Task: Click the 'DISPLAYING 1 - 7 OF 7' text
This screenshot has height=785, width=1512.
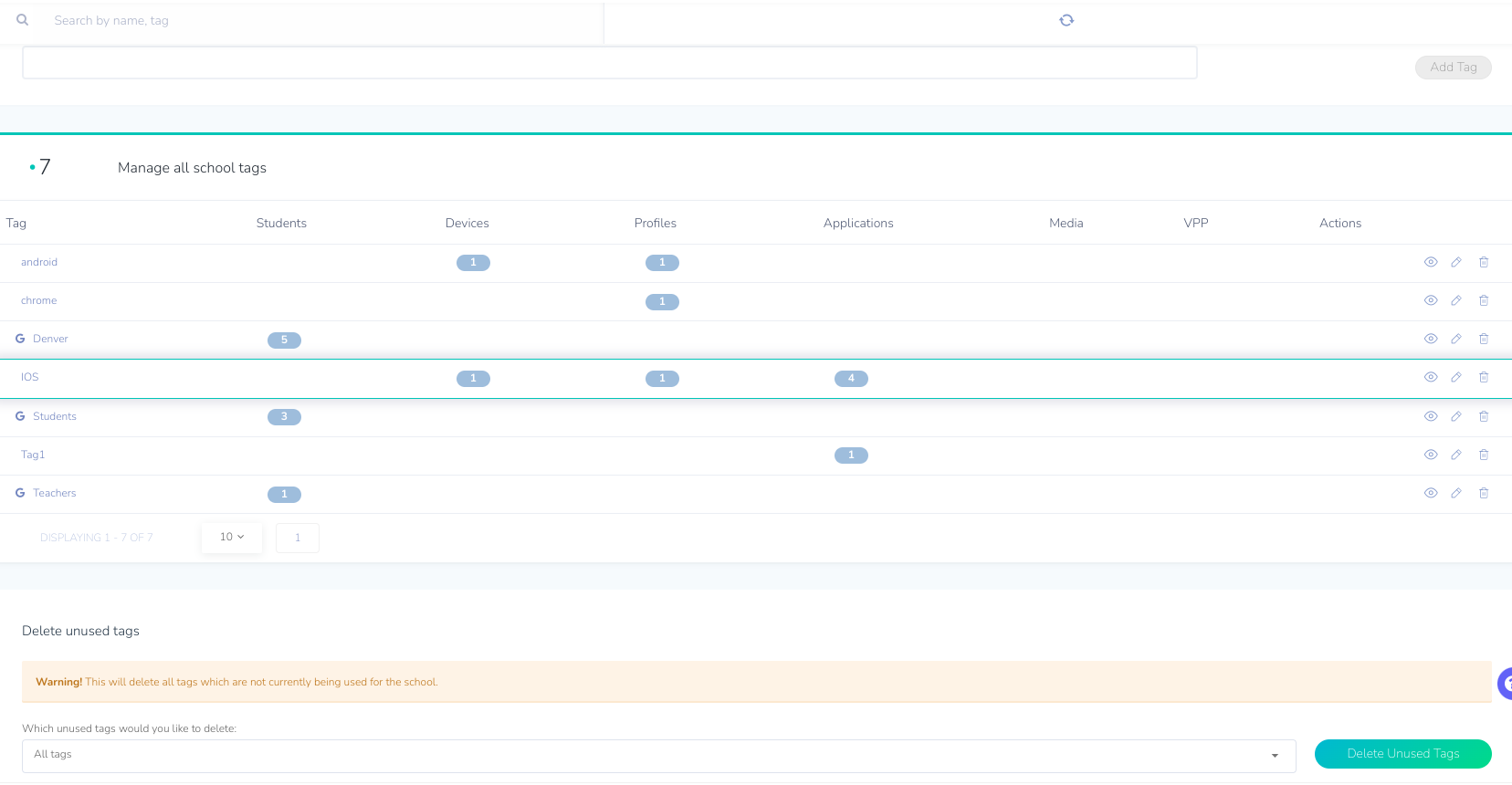Action: 97,538
